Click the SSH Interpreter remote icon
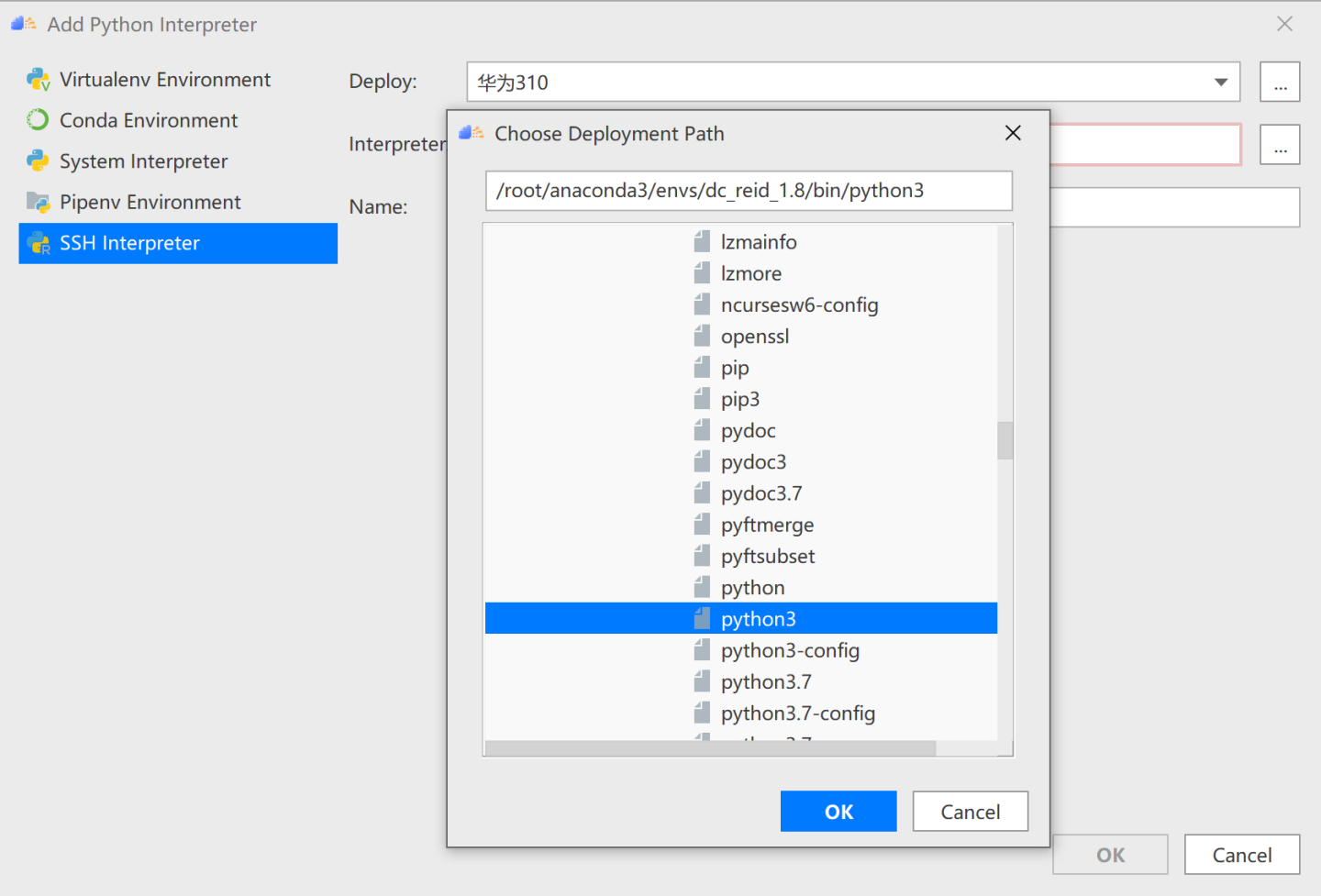1321x896 pixels. (x=38, y=243)
